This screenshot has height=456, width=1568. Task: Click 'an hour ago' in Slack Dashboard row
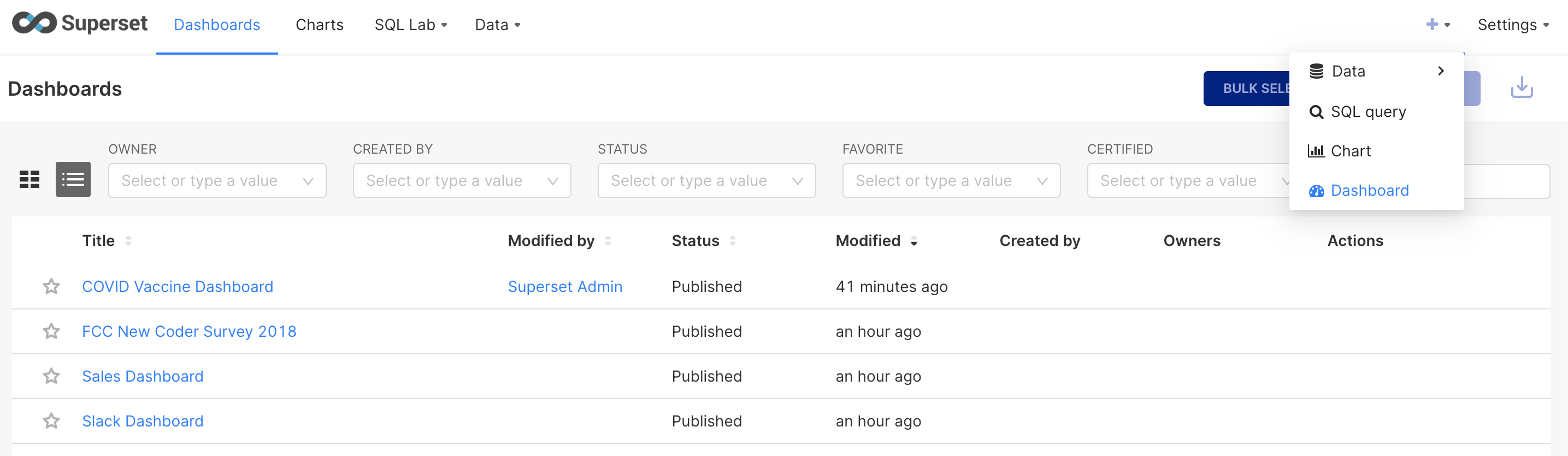[x=879, y=420]
